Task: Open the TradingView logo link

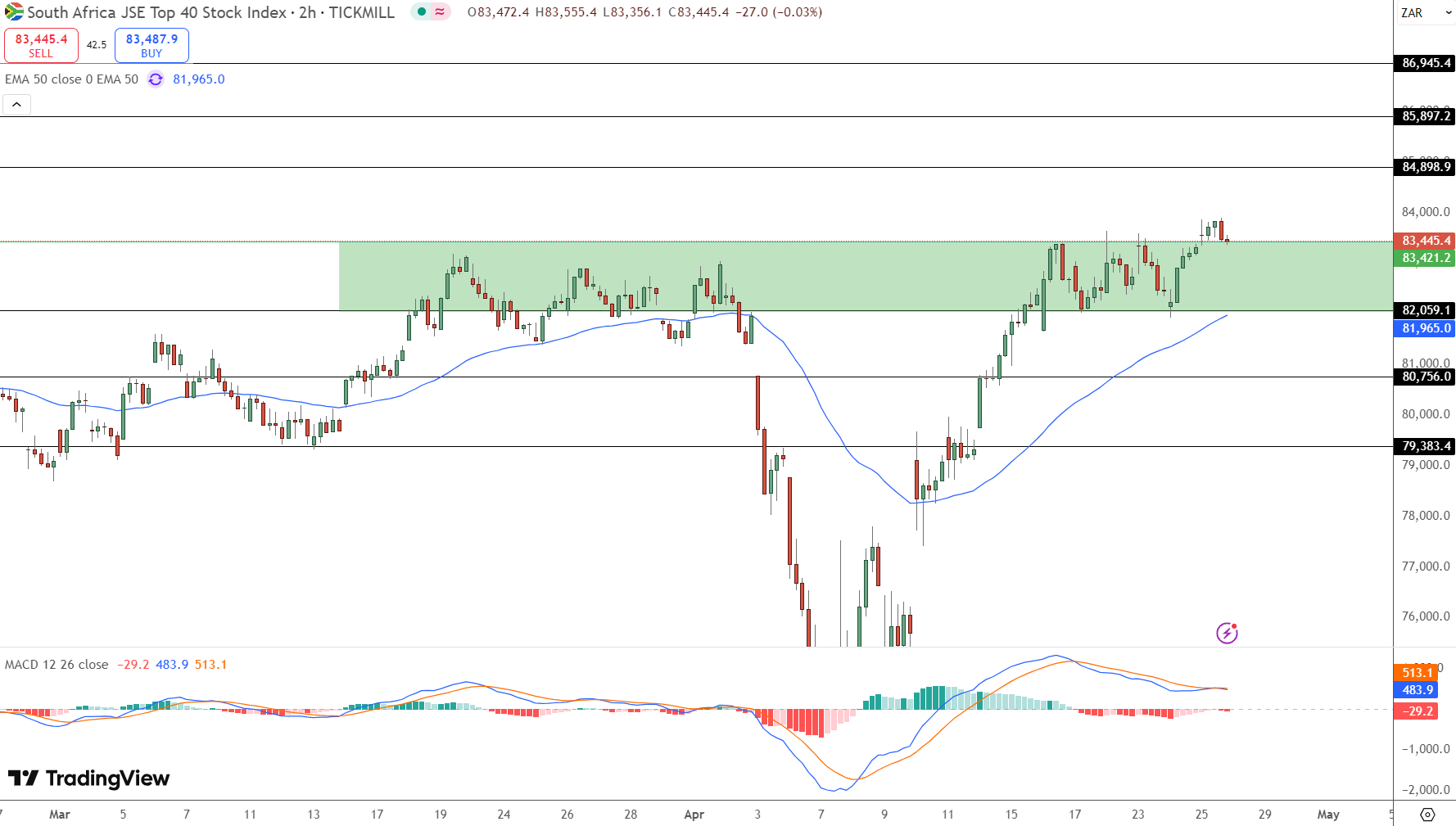Action: (88, 779)
